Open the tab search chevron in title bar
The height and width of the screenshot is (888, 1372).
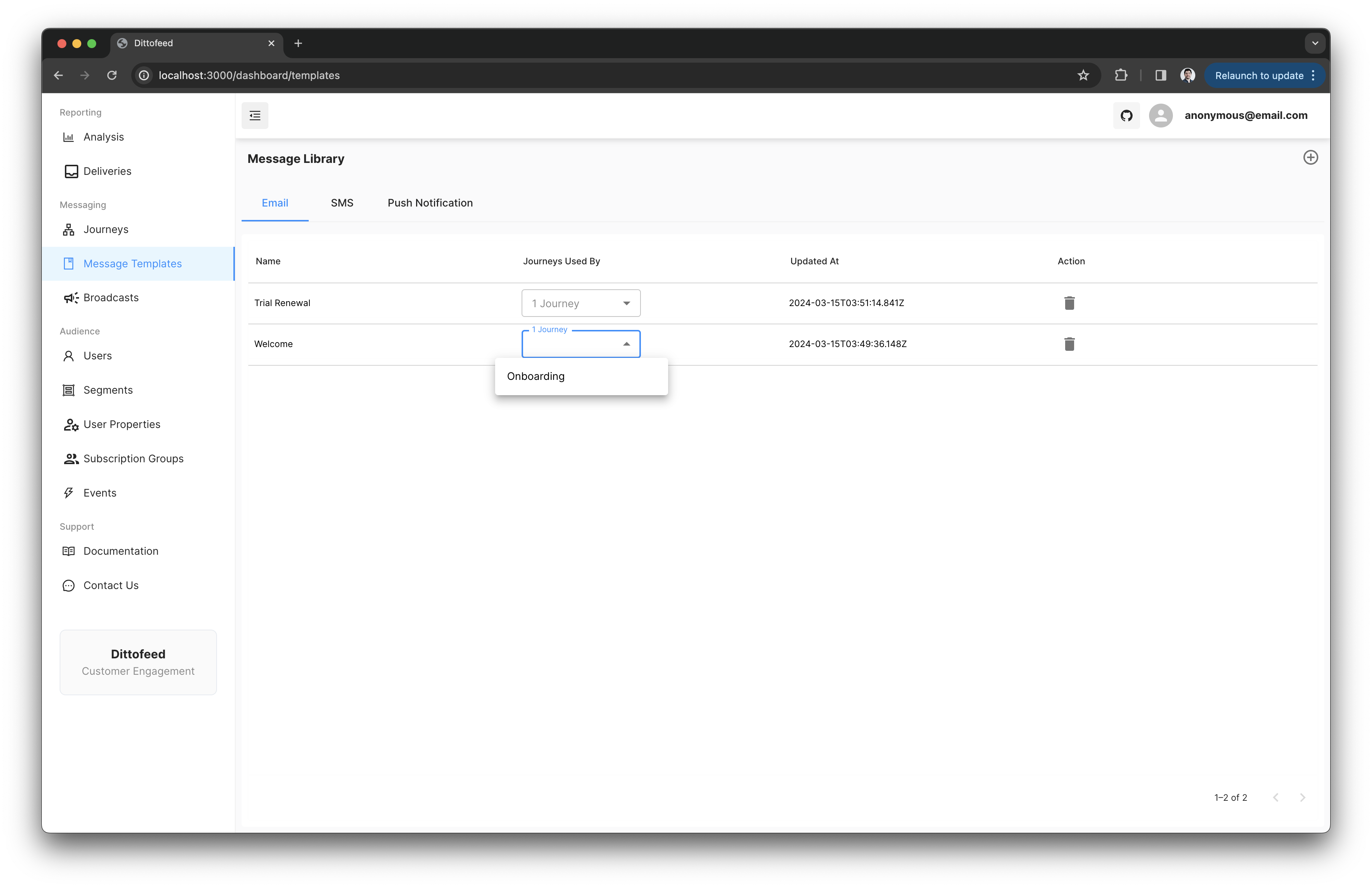point(1314,43)
